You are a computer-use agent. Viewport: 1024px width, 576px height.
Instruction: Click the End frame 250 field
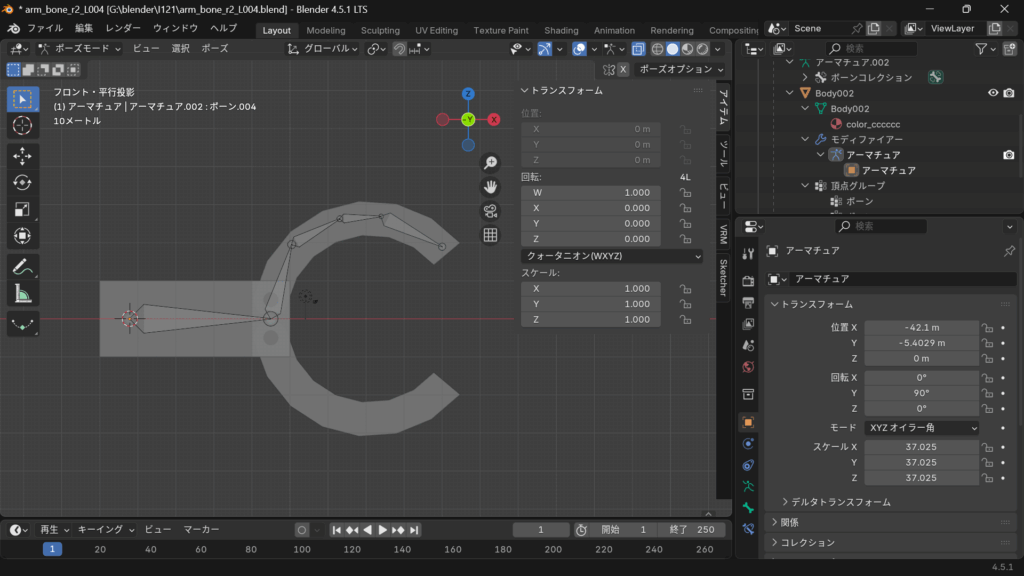click(x=692, y=530)
